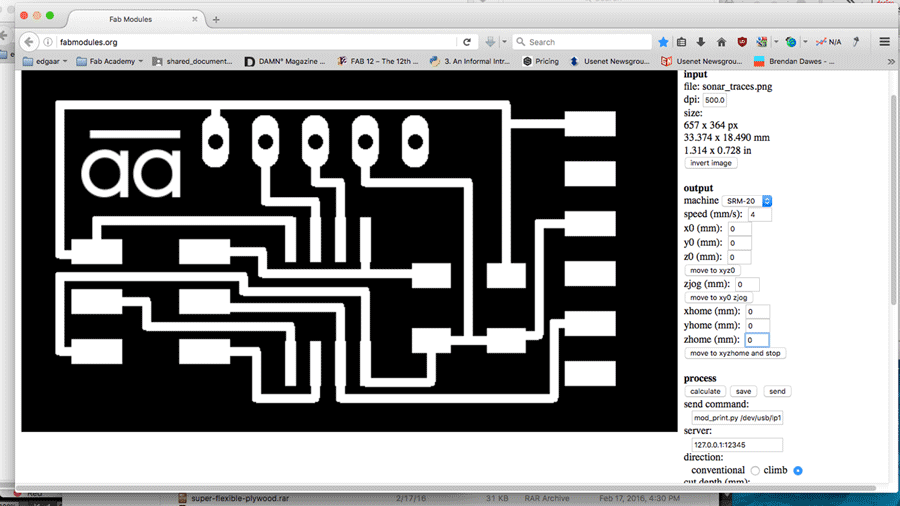
Task: Click the eyedropper extension icon
Action: [856, 42]
